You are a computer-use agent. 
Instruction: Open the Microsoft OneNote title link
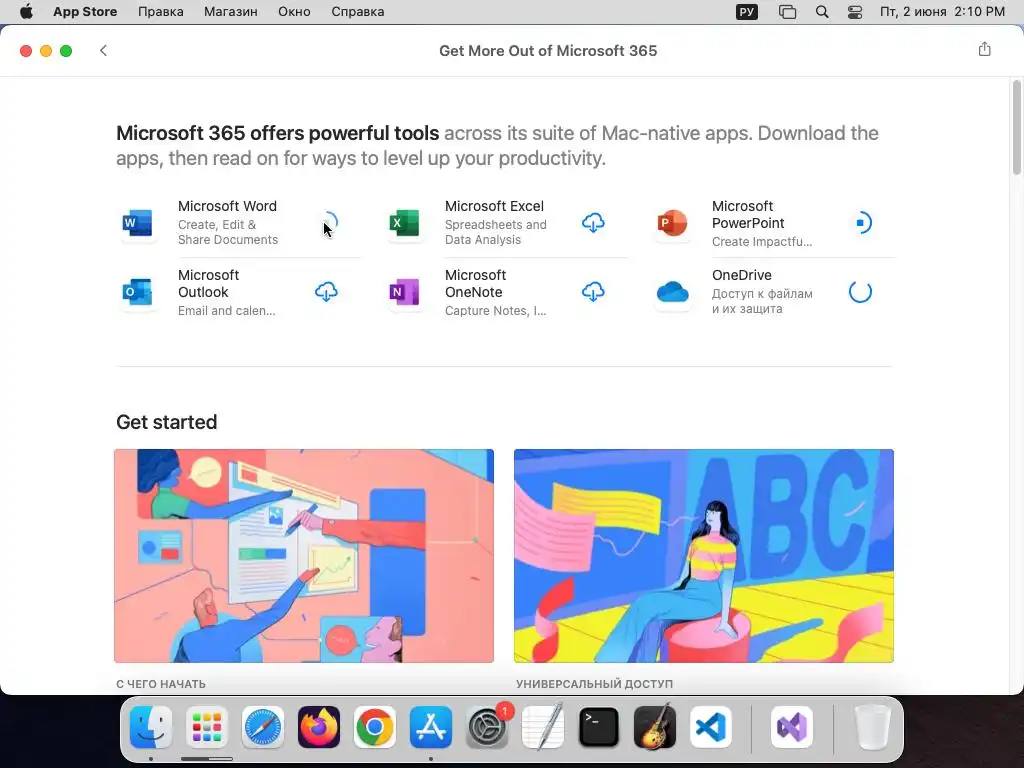[x=475, y=283]
